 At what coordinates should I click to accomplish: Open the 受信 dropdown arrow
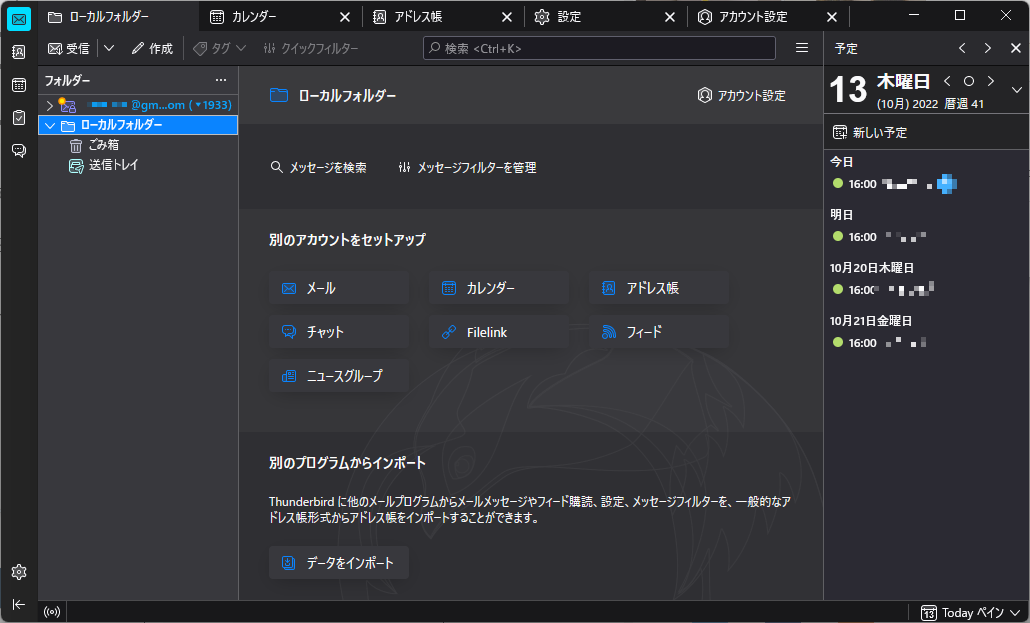pyautogui.click(x=107, y=47)
